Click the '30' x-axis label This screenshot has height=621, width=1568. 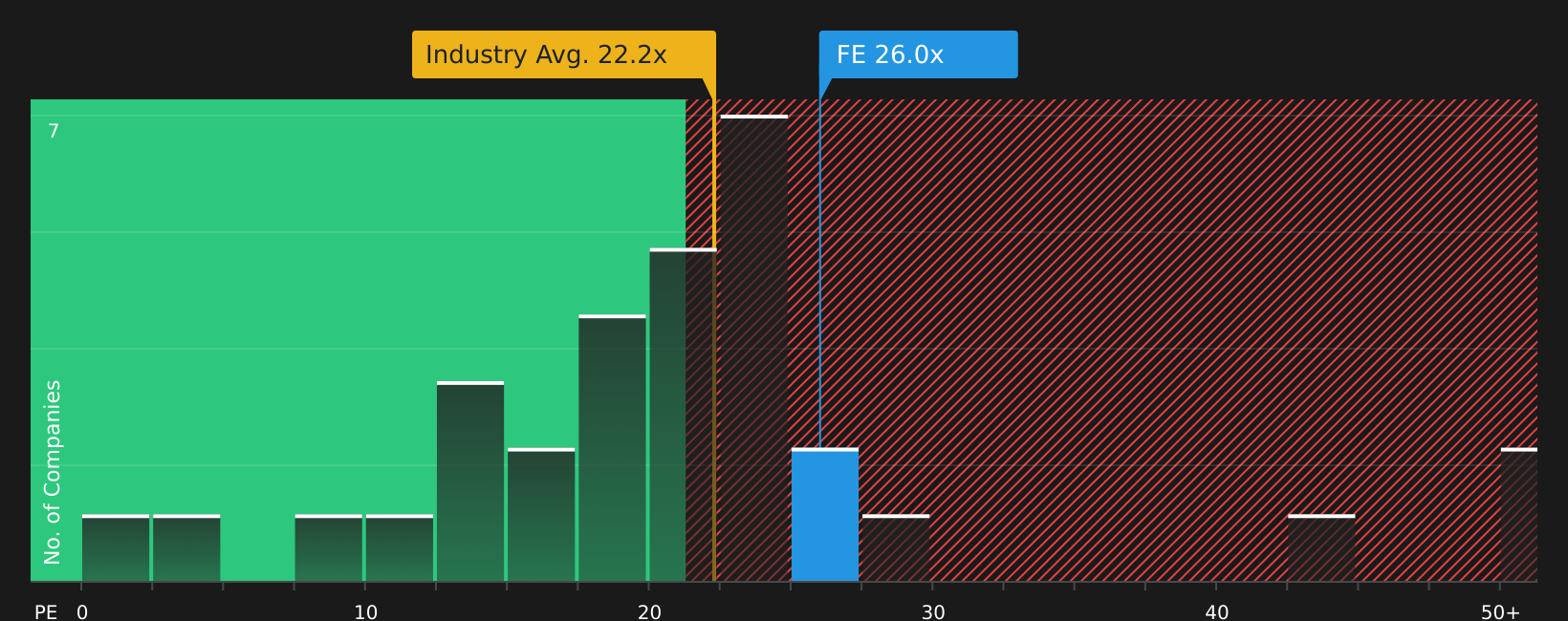pyautogui.click(x=933, y=612)
